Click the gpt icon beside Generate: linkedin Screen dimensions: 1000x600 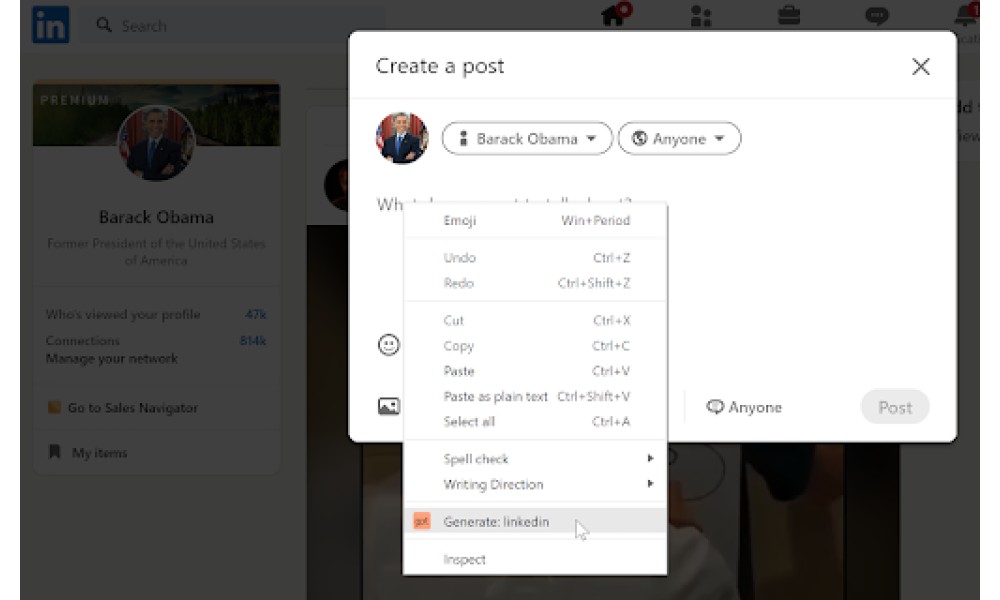pyautogui.click(x=422, y=521)
